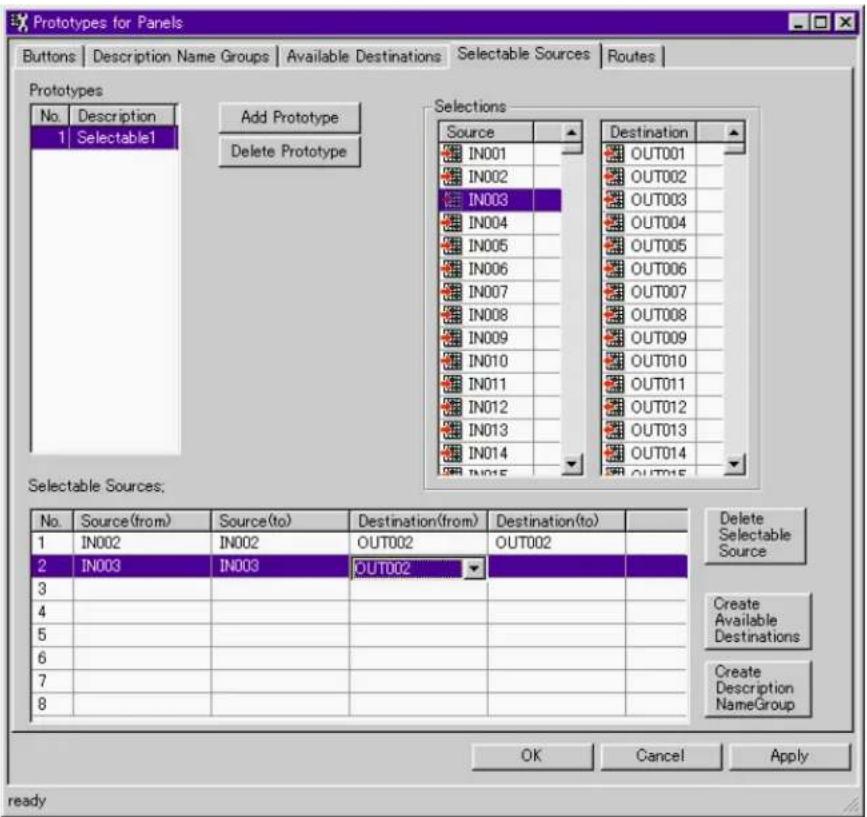Viewport: 867px width, 817px height.
Task: Open the Available Destinations tab
Action: click(363, 56)
